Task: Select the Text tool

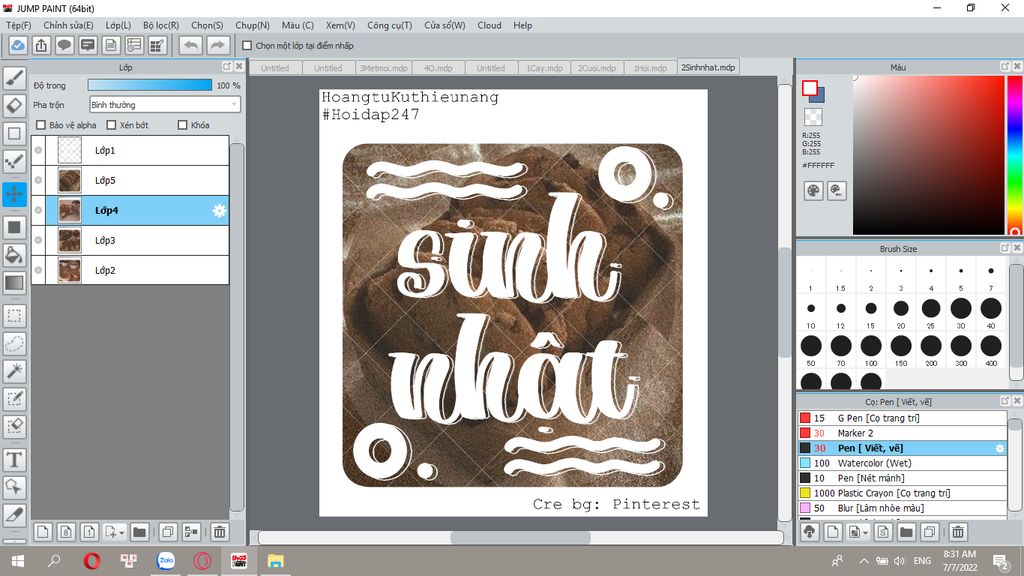Action: coord(14,460)
